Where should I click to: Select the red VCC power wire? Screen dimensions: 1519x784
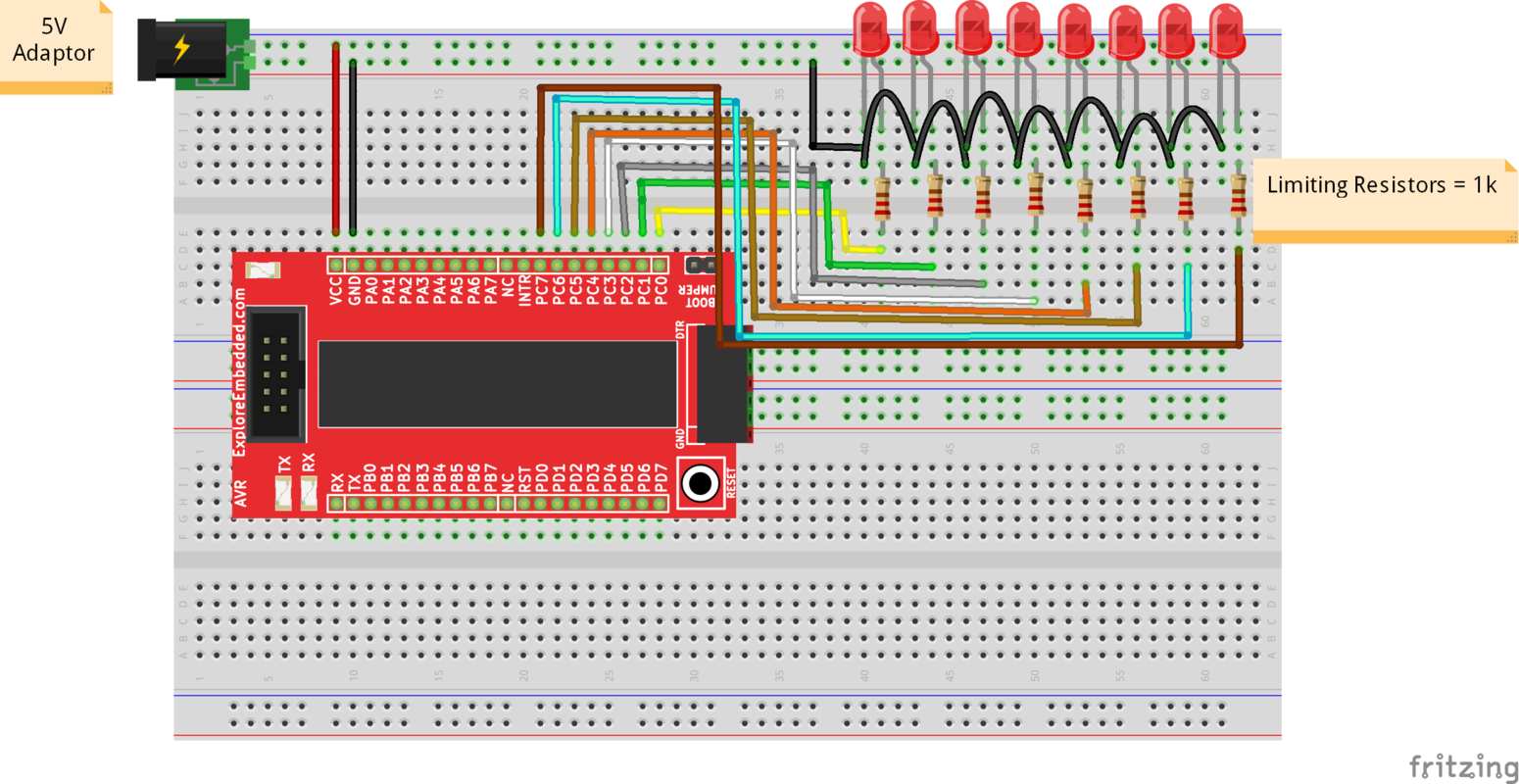point(336,139)
